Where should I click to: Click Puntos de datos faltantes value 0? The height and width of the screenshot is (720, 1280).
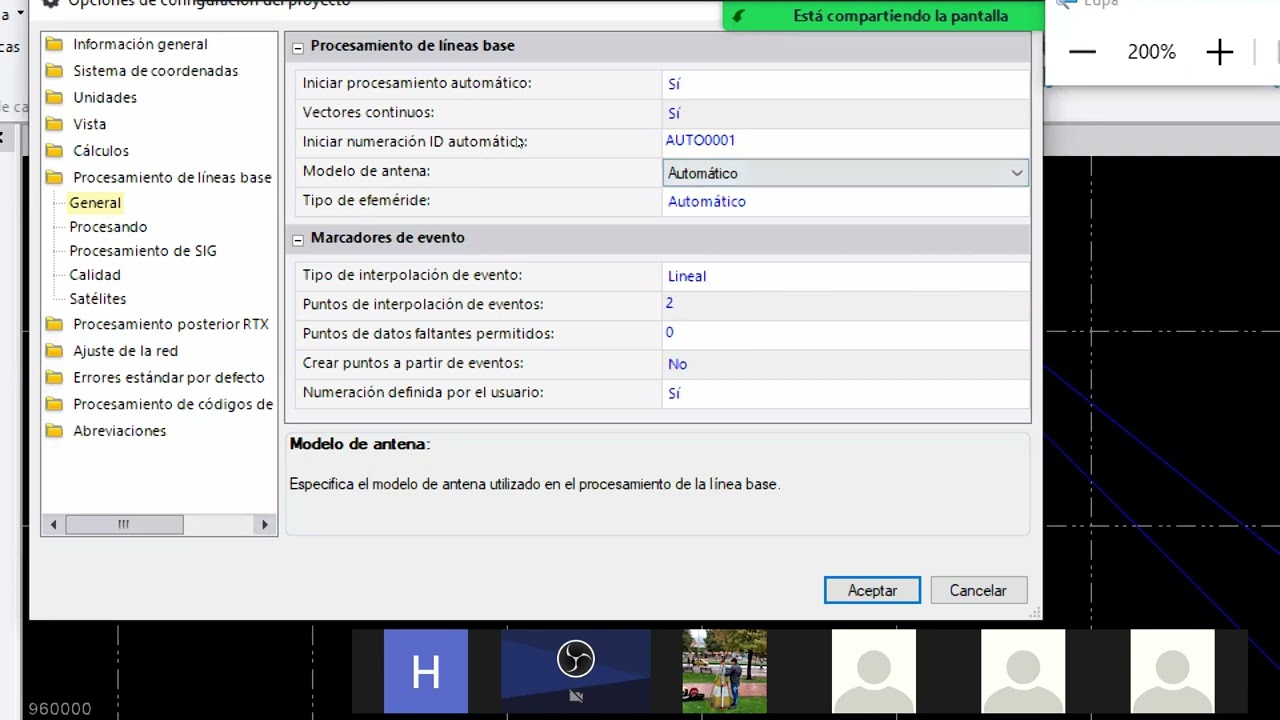(845, 333)
